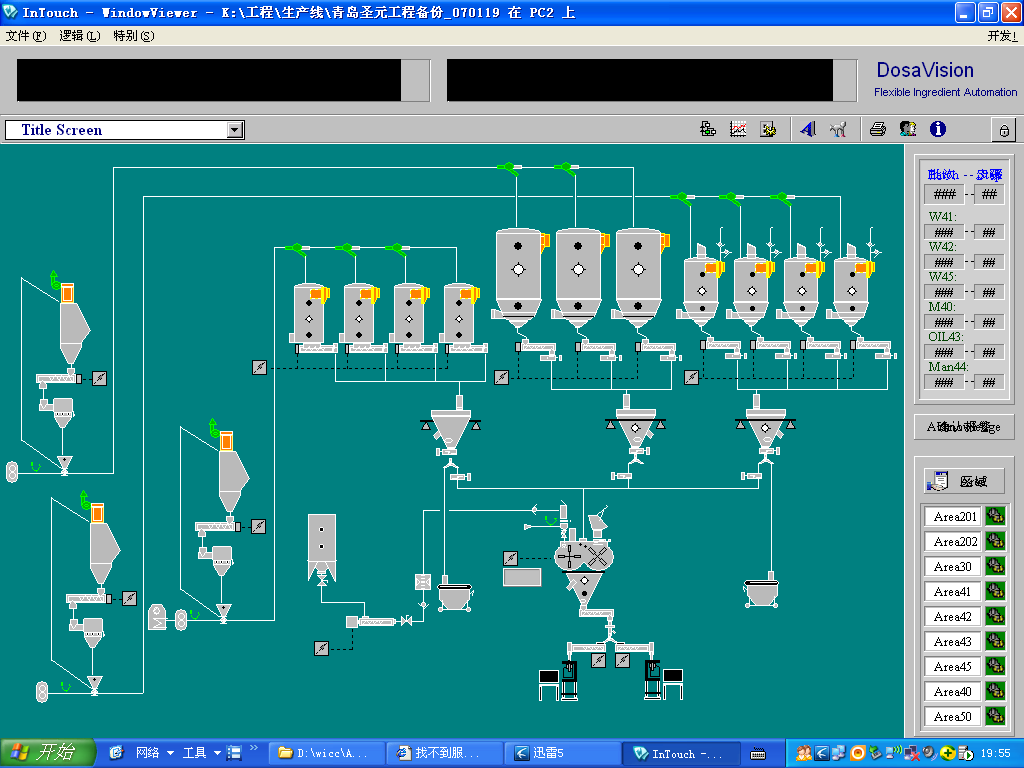Viewport: 1024px width, 768px height.
Task: Click the Windows 开始 Start button
Action: pos(48,753)
